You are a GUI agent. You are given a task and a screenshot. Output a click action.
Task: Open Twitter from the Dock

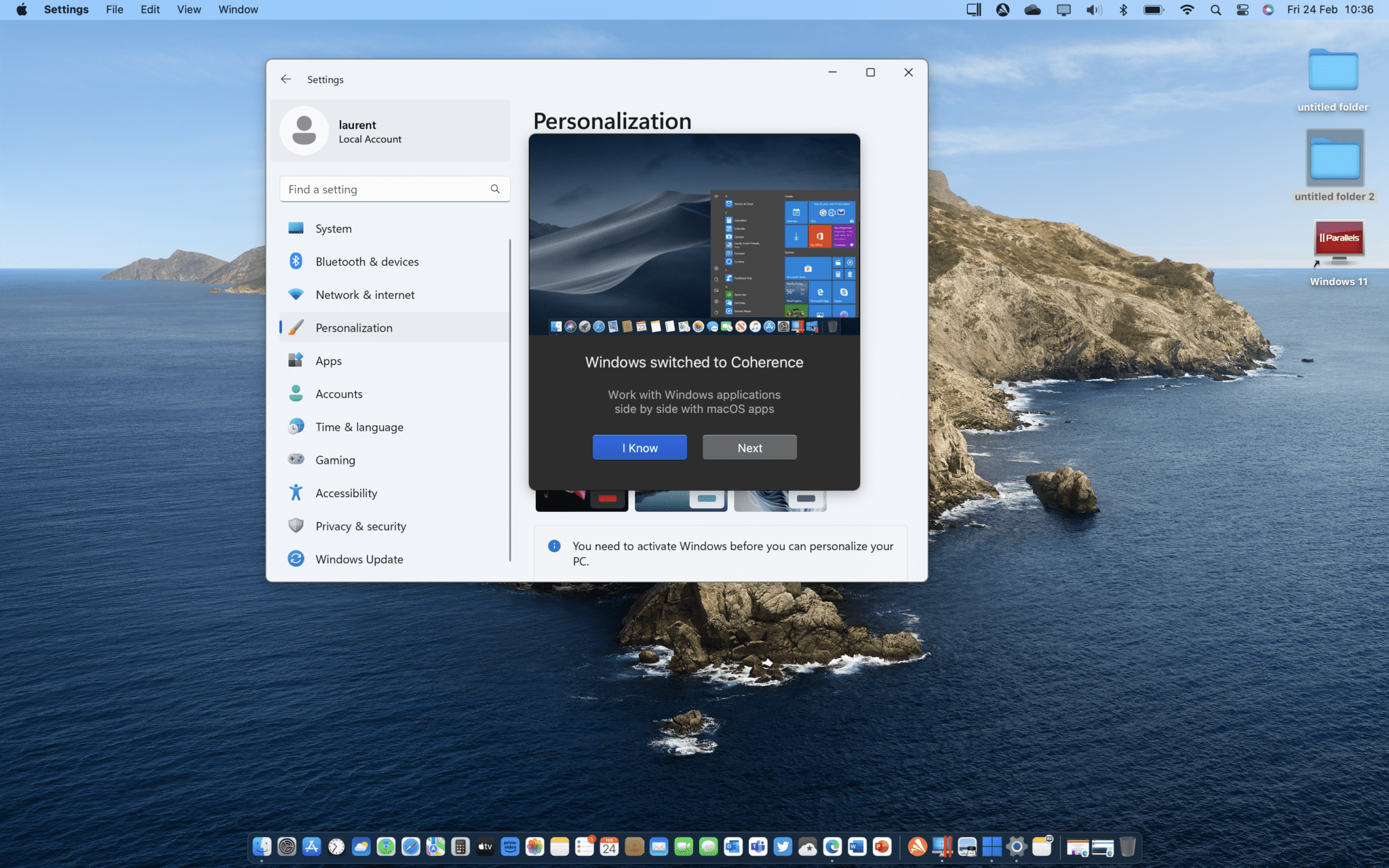[783, 846]
